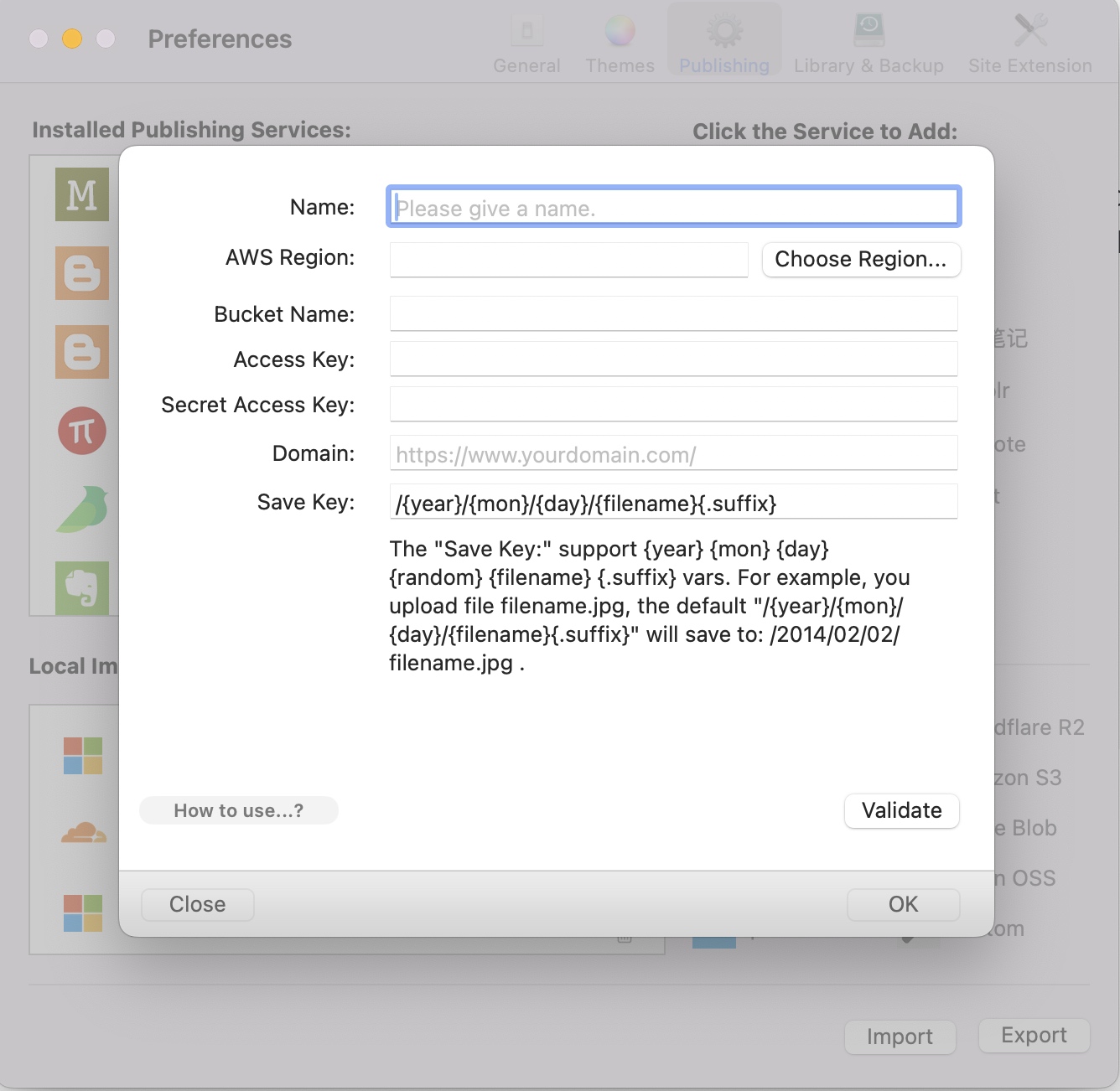Open the "How to use...?" help link

[239, 810]
